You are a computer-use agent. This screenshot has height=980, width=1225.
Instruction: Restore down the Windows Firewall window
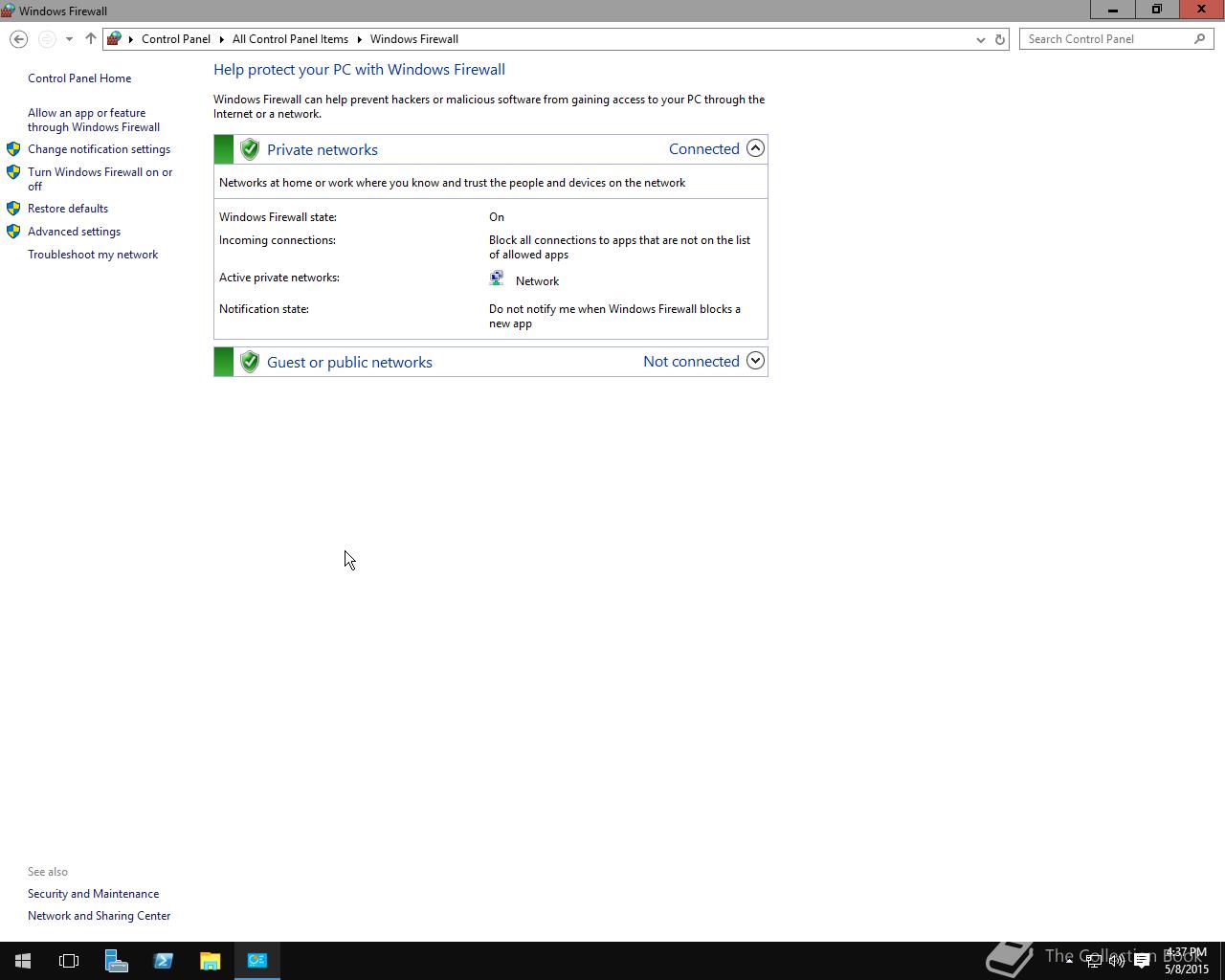(1156, 10)
